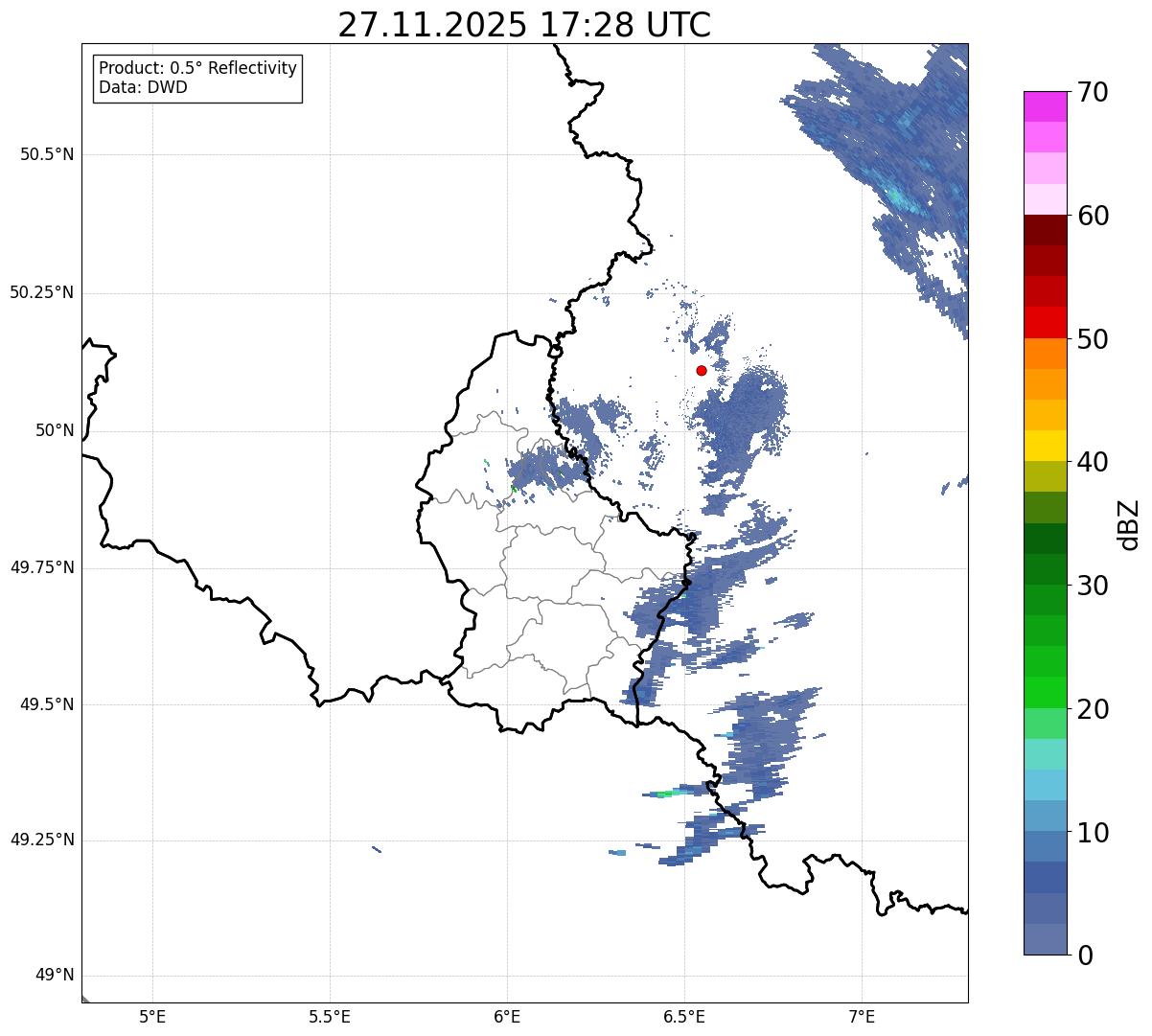Click the 7°E longitude label
This screenshot has height=1036, width=1152.
point(862,1017)
